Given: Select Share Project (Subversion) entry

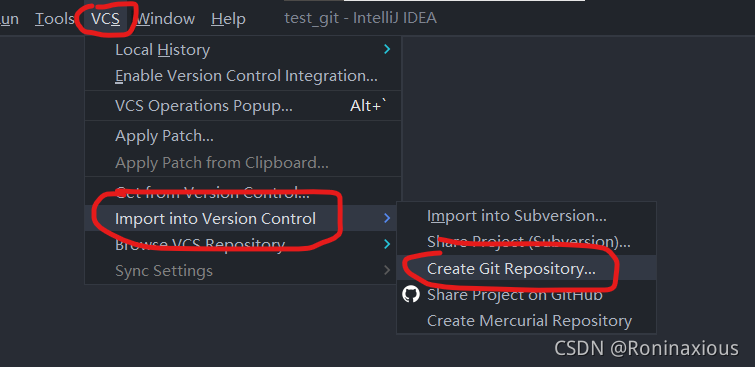Looking at the screenshot, I should point(526,241).
